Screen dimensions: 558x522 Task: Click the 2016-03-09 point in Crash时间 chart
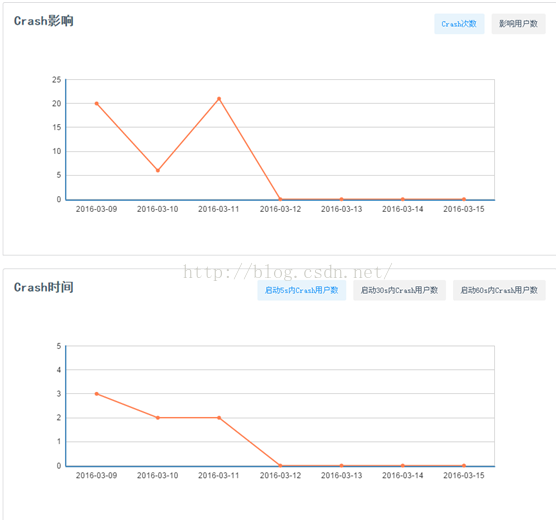coord(96,394)
